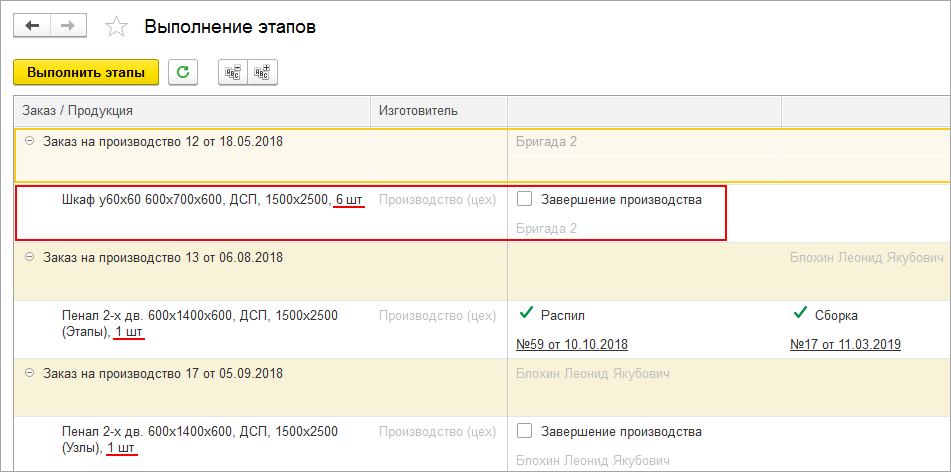Collapse Заказ на производство 12 group

[x=29, y=141]
